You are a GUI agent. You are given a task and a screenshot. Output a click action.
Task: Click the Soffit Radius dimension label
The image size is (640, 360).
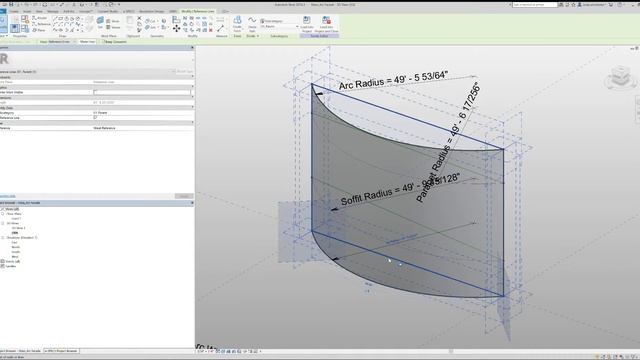(400, 189)
